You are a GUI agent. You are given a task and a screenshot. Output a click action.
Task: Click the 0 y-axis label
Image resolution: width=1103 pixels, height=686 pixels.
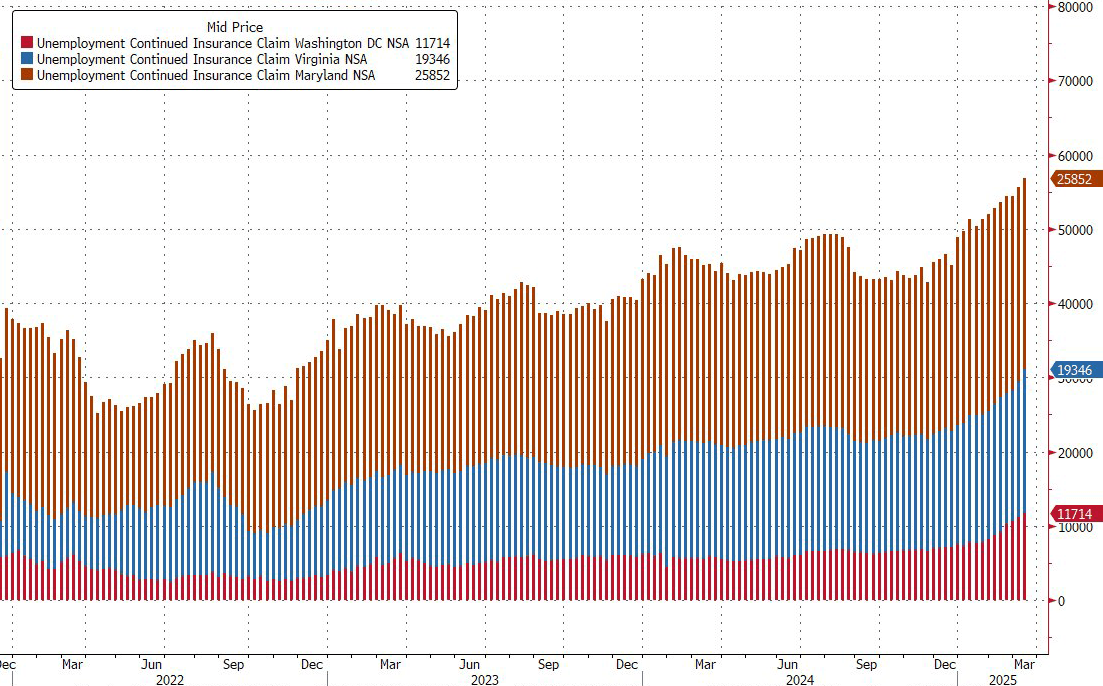pos(1063,601)
